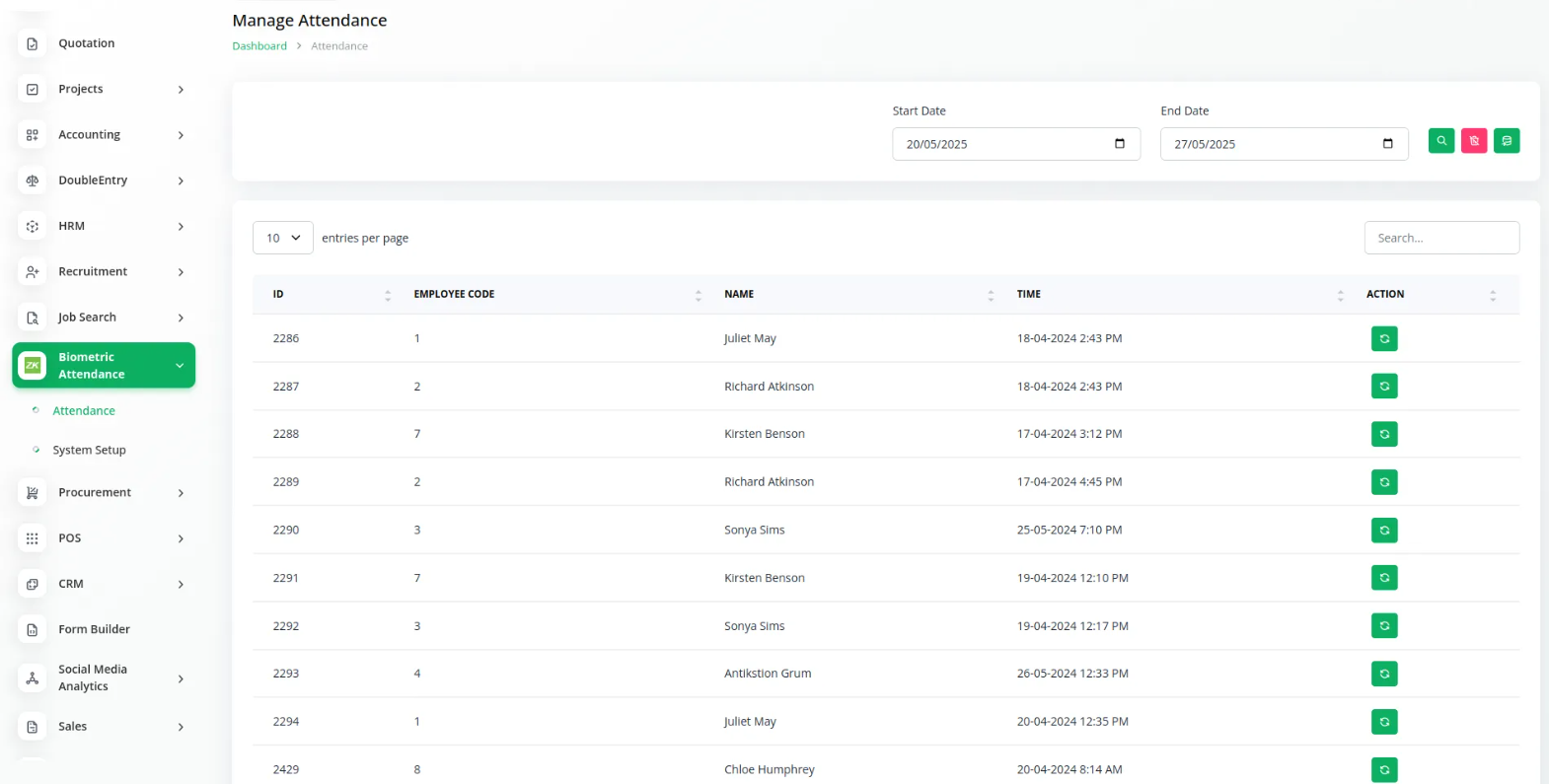The width and height of the screenshot is (1549, 784).
Task: Click the Quotation sidebar icon
Action: pos(33,43)
